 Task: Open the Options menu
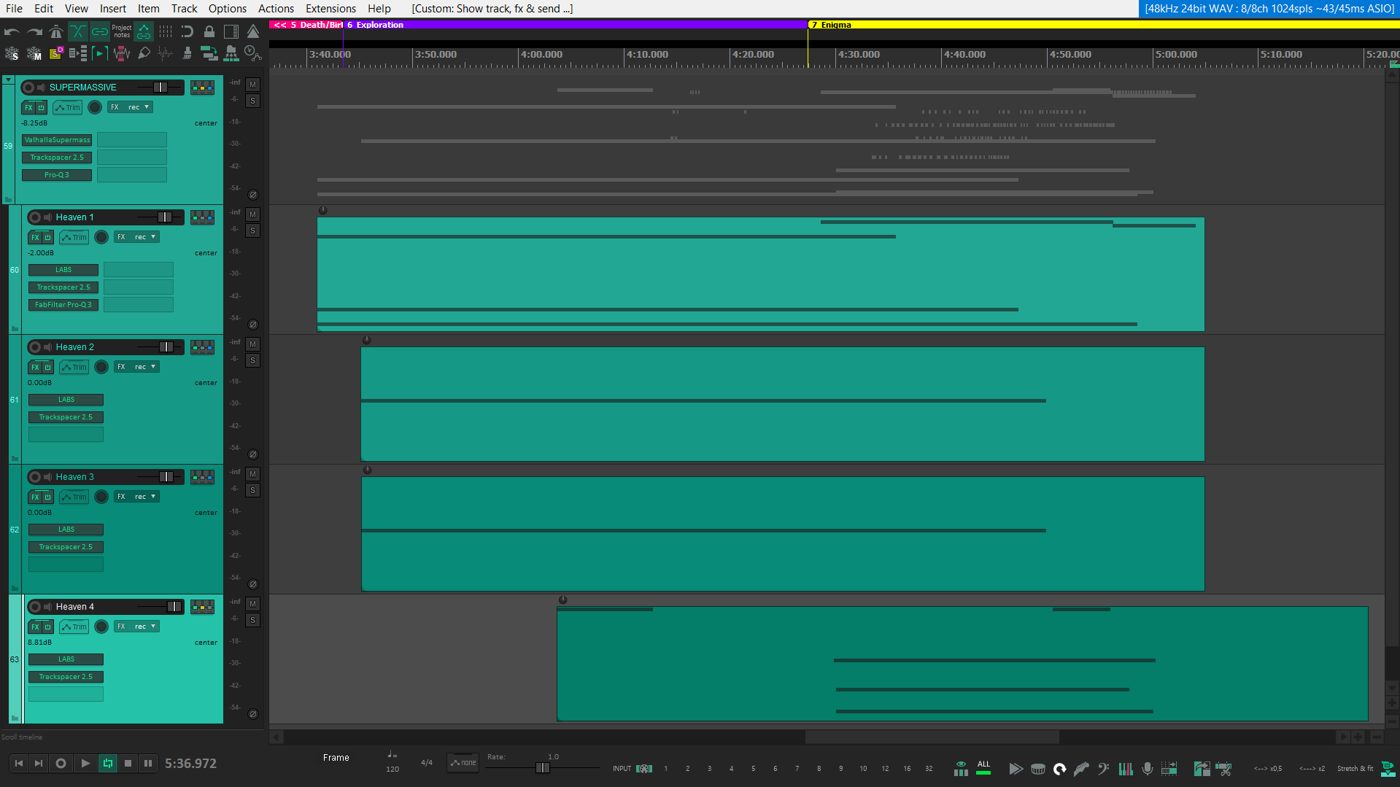(x=227, y=8)
